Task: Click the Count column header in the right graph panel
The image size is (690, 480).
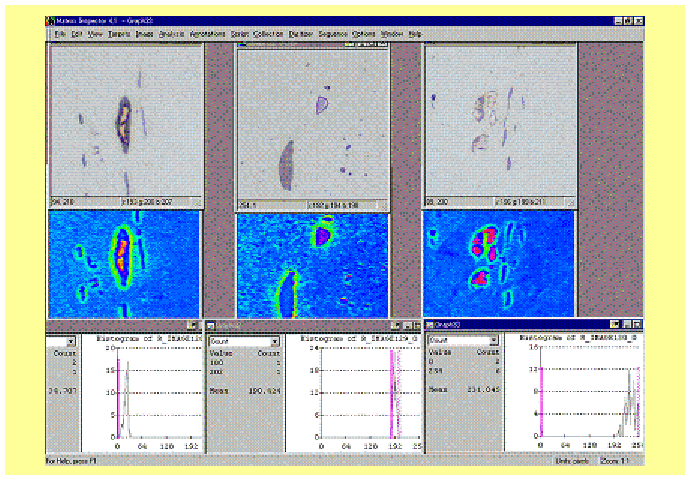Action: click(x=488, y=352)
